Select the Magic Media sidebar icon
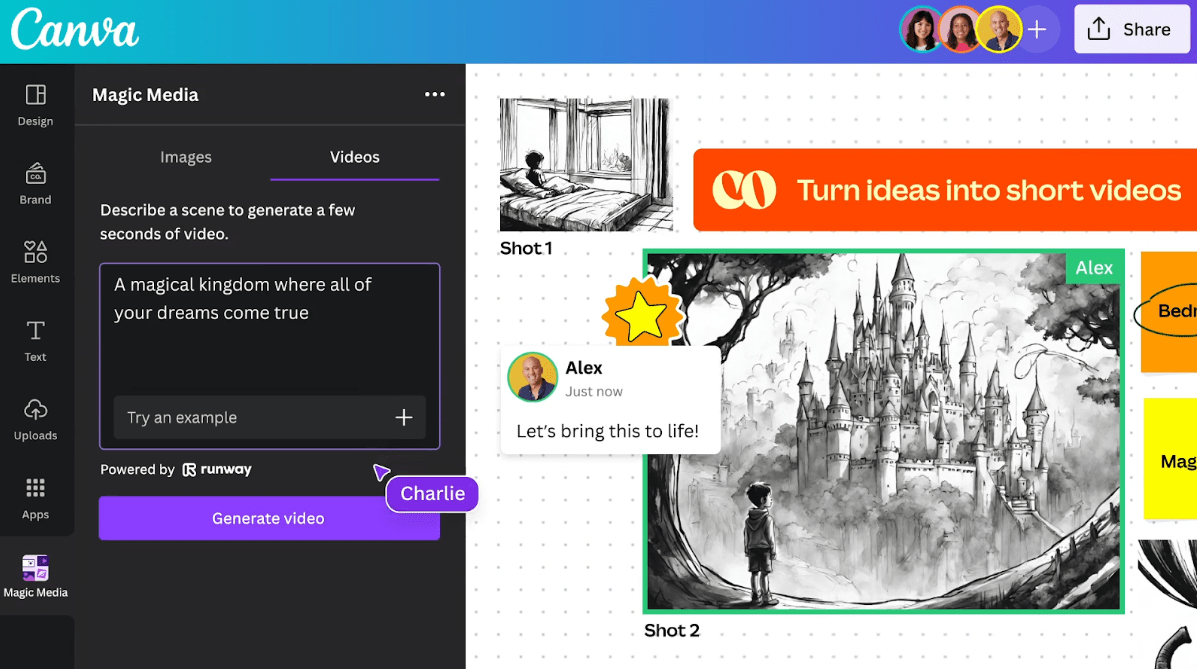Viewport: 1197px width, 669px height. [x=35, y=573]
